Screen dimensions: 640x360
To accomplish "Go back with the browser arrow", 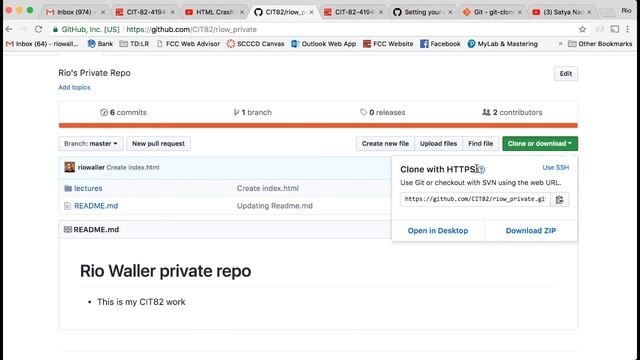I will pos(9,29).
